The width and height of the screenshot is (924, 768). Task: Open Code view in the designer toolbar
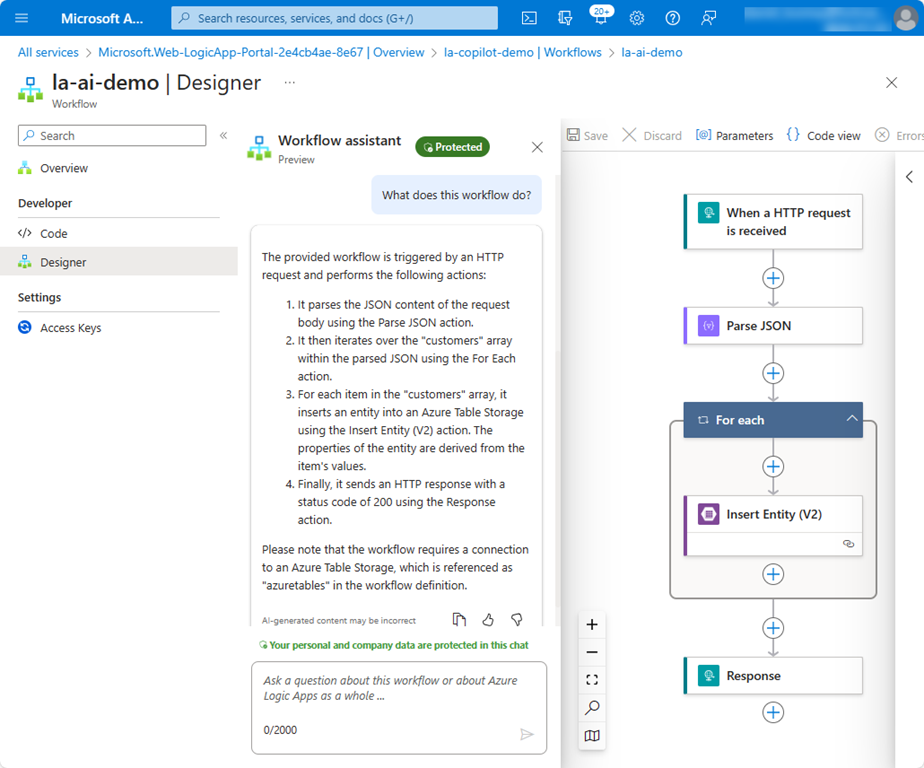tap(823, 136)
